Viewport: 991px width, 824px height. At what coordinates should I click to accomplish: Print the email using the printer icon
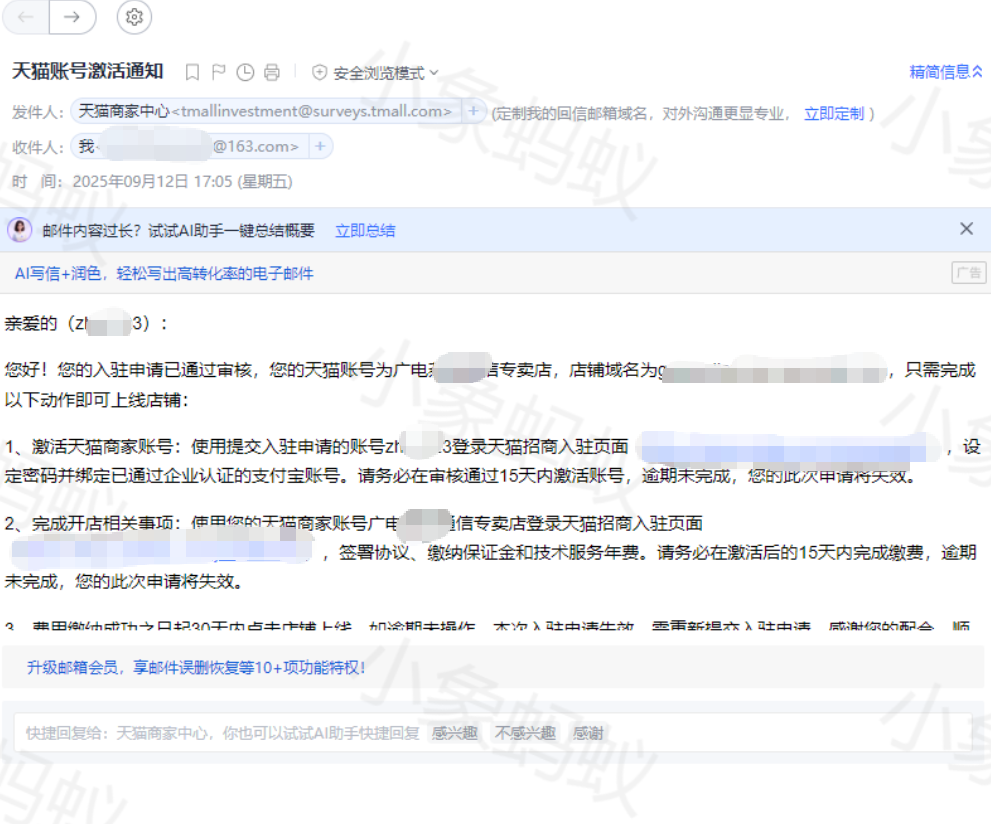click(x=272, y=72)
